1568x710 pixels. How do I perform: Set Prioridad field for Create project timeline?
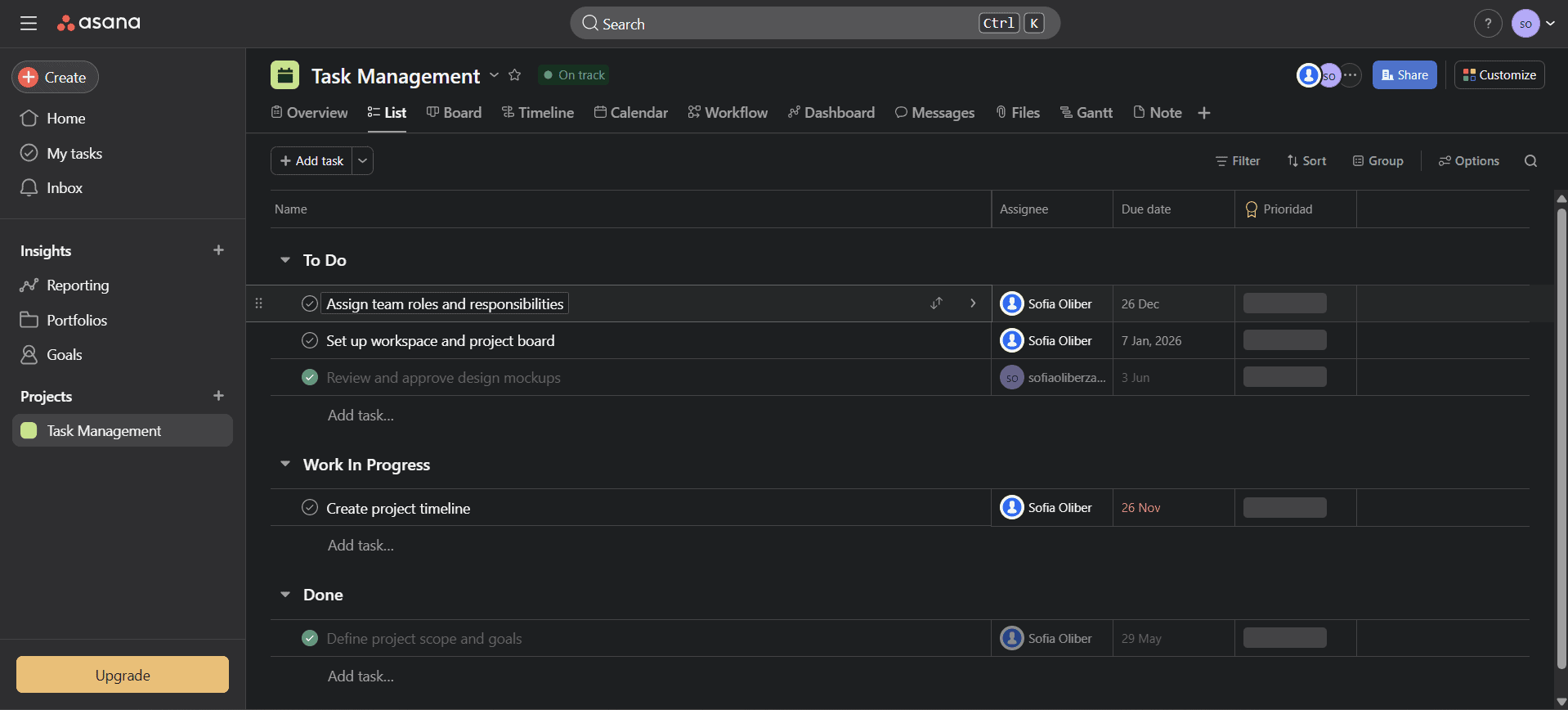(x=1284, y=508)
